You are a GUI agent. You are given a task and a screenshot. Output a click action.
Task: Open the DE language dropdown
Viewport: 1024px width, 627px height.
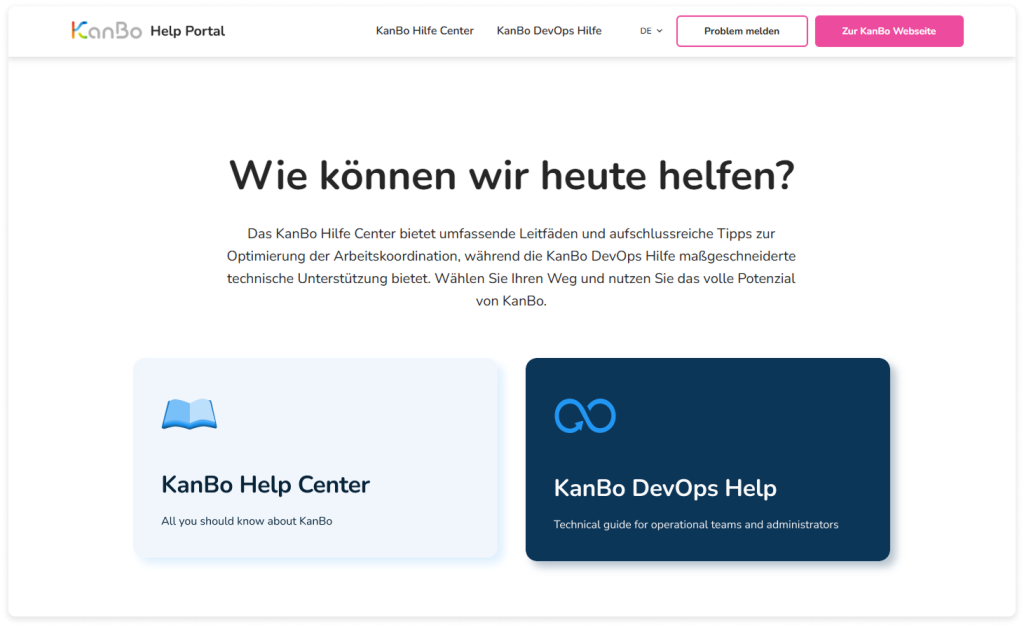coord(651,31)
